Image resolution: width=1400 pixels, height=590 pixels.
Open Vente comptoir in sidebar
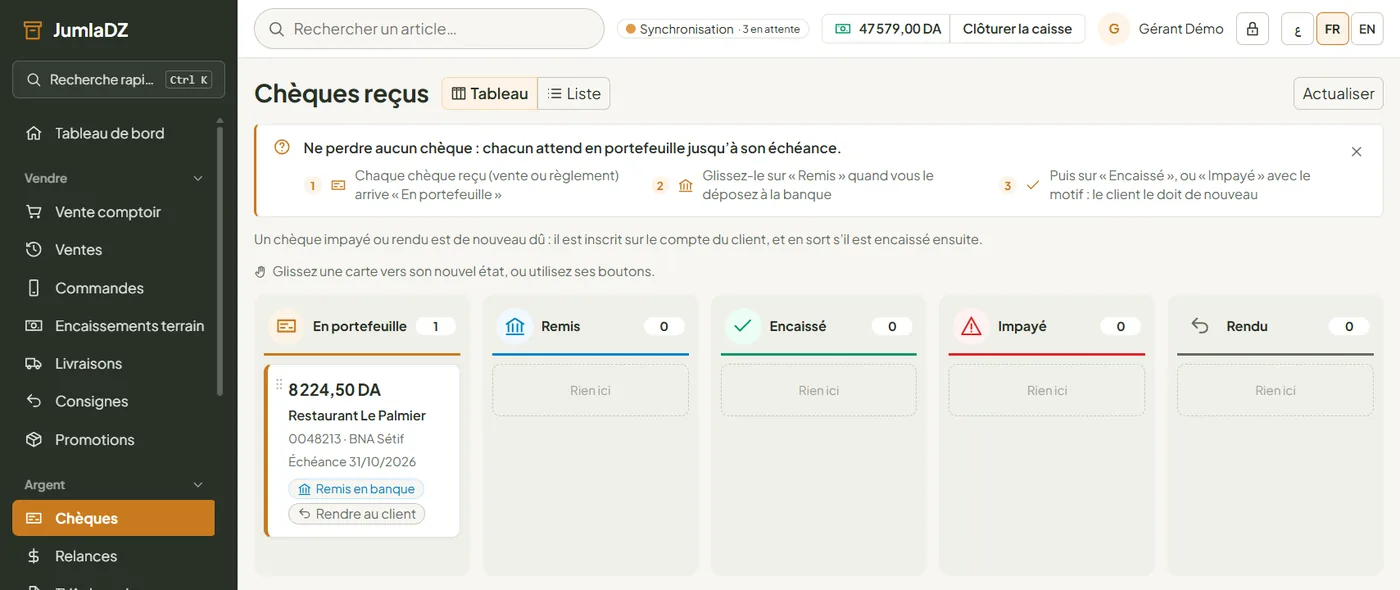tap(114, 212)
